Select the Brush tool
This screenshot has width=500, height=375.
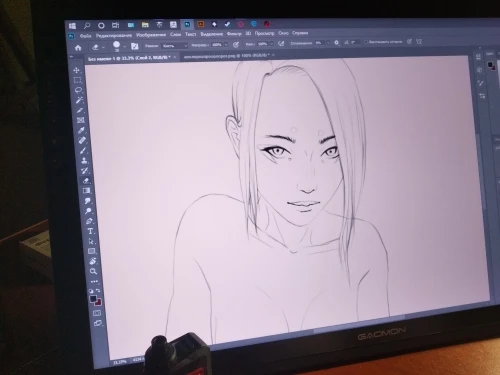coord(83,150)
